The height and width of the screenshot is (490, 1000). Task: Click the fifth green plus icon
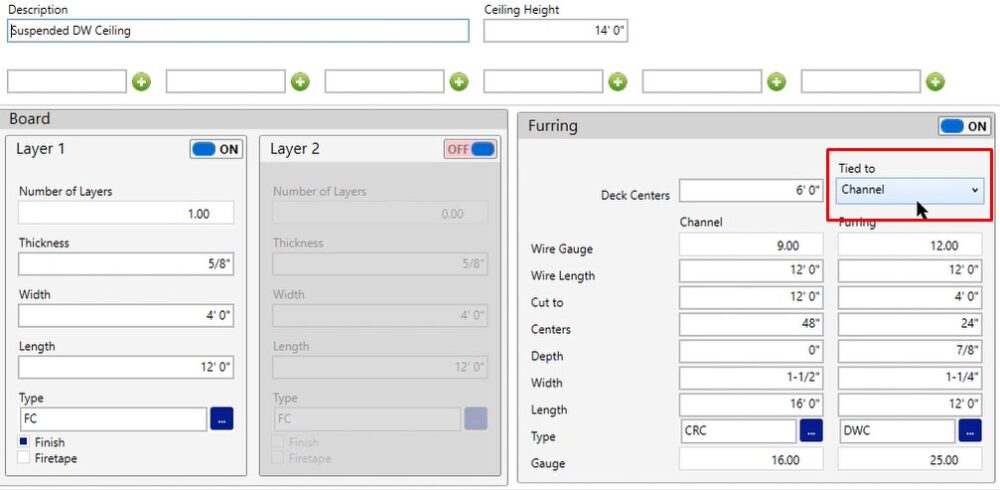pos(776,82)
